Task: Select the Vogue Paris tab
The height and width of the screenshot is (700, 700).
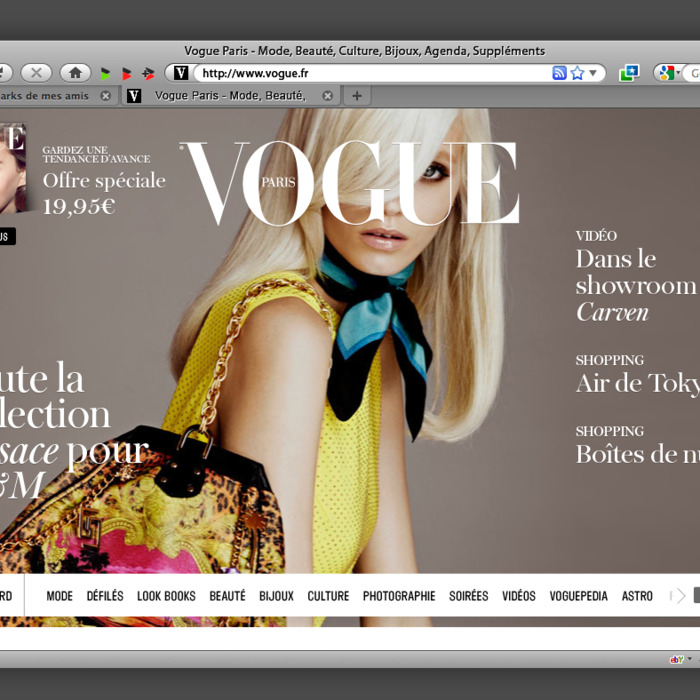Action: click(230, 96)
